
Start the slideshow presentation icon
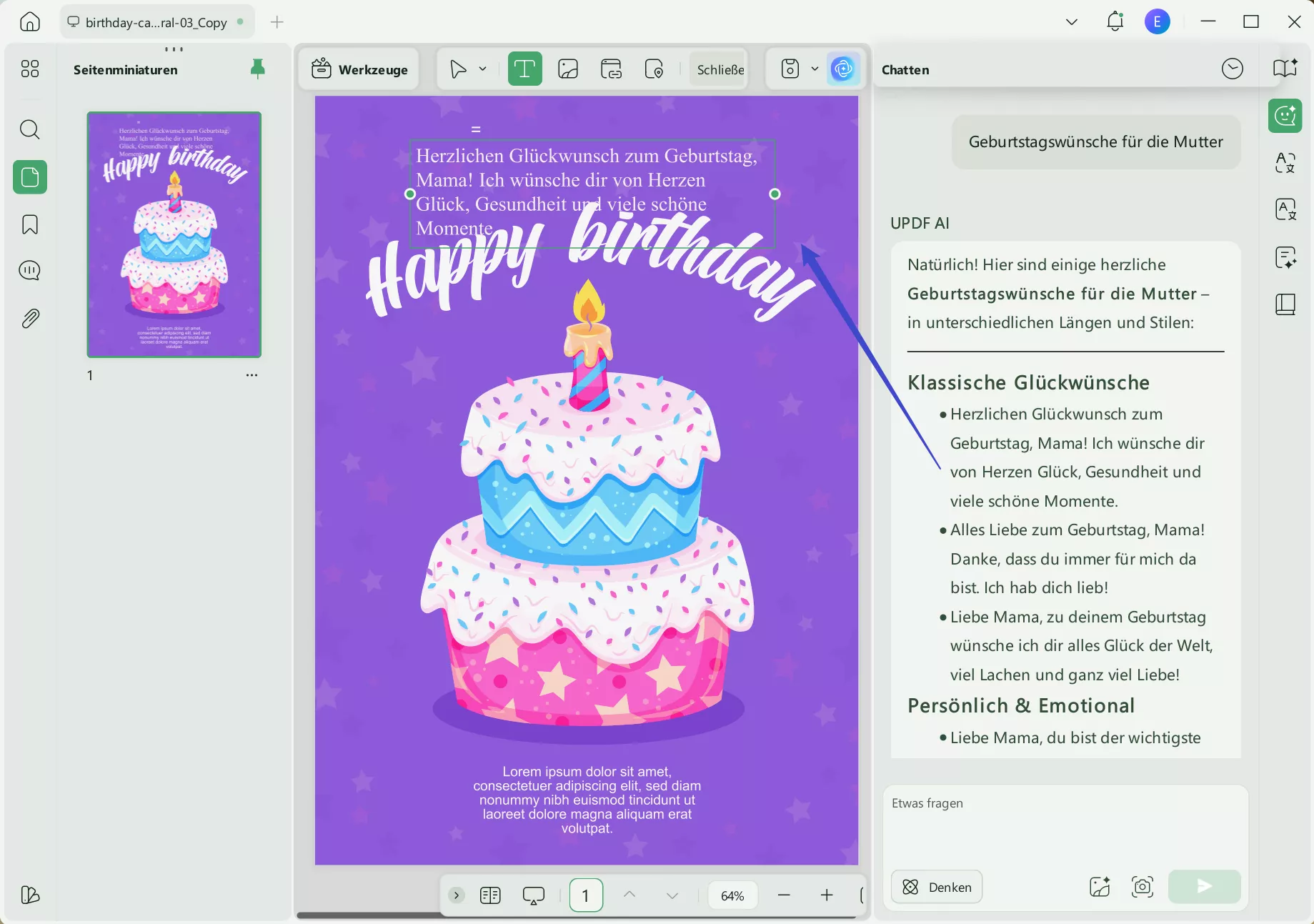pyautogui.click(x=534, y=895)
